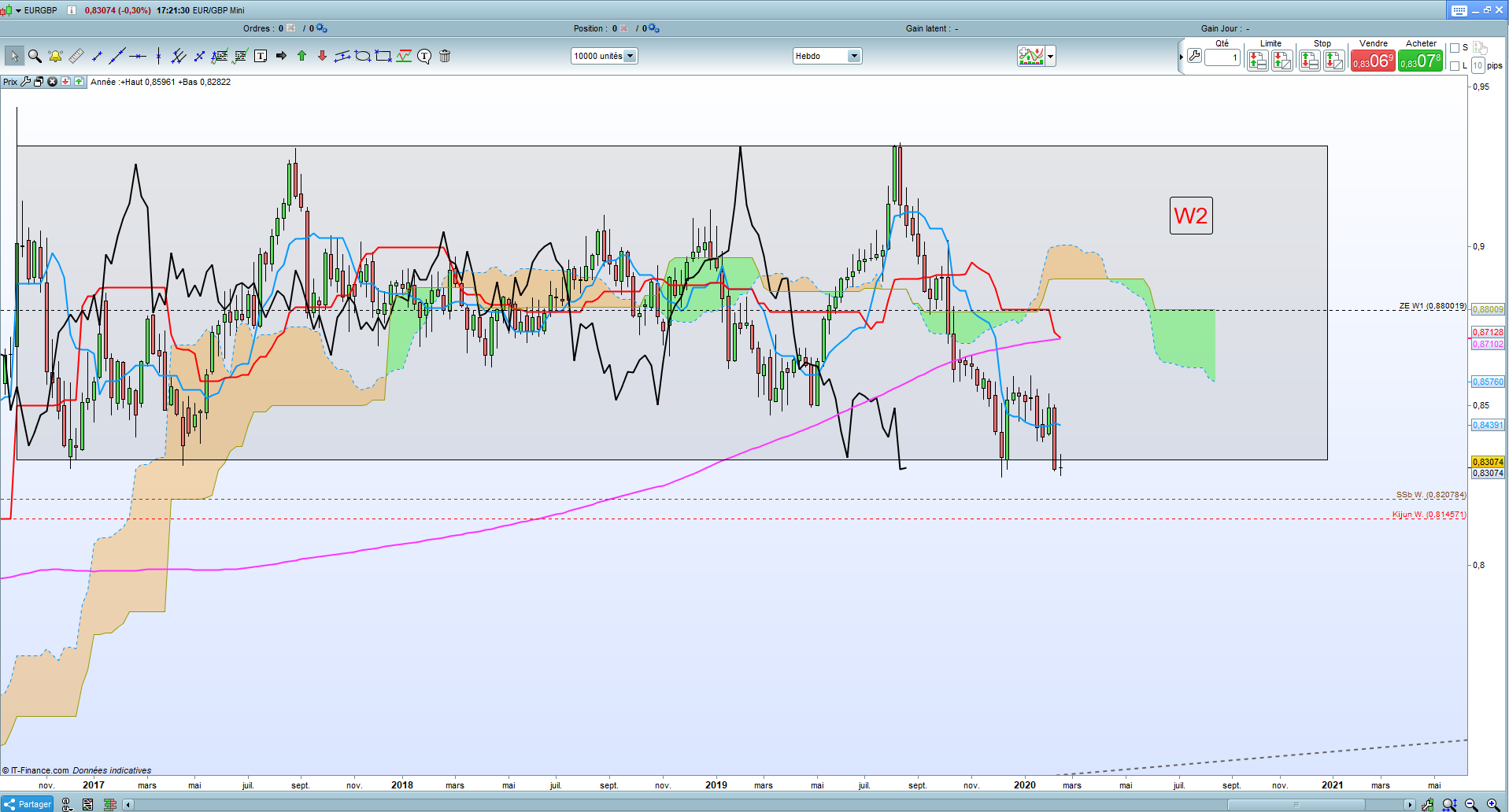The width and height of the screenshot is (1509, 812).
Task: Select the extended trend line tool
Action: 117,56
